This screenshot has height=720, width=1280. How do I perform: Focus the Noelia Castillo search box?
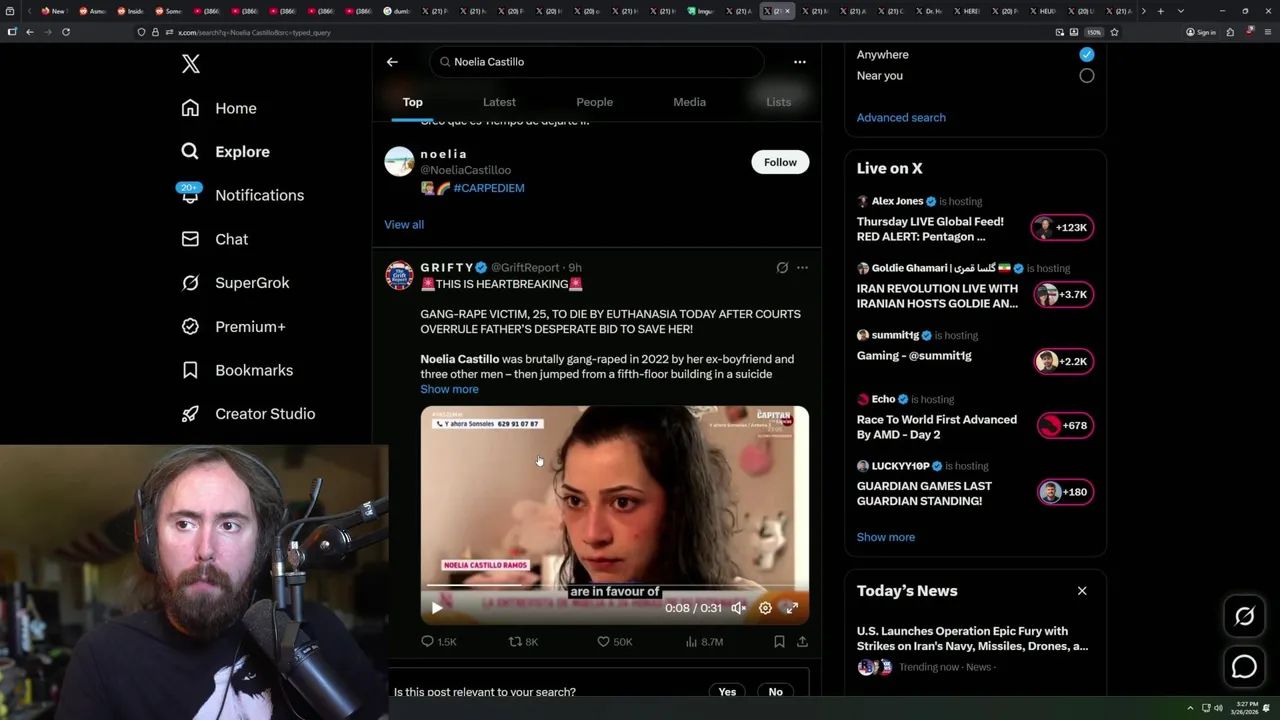pos(597,62)
